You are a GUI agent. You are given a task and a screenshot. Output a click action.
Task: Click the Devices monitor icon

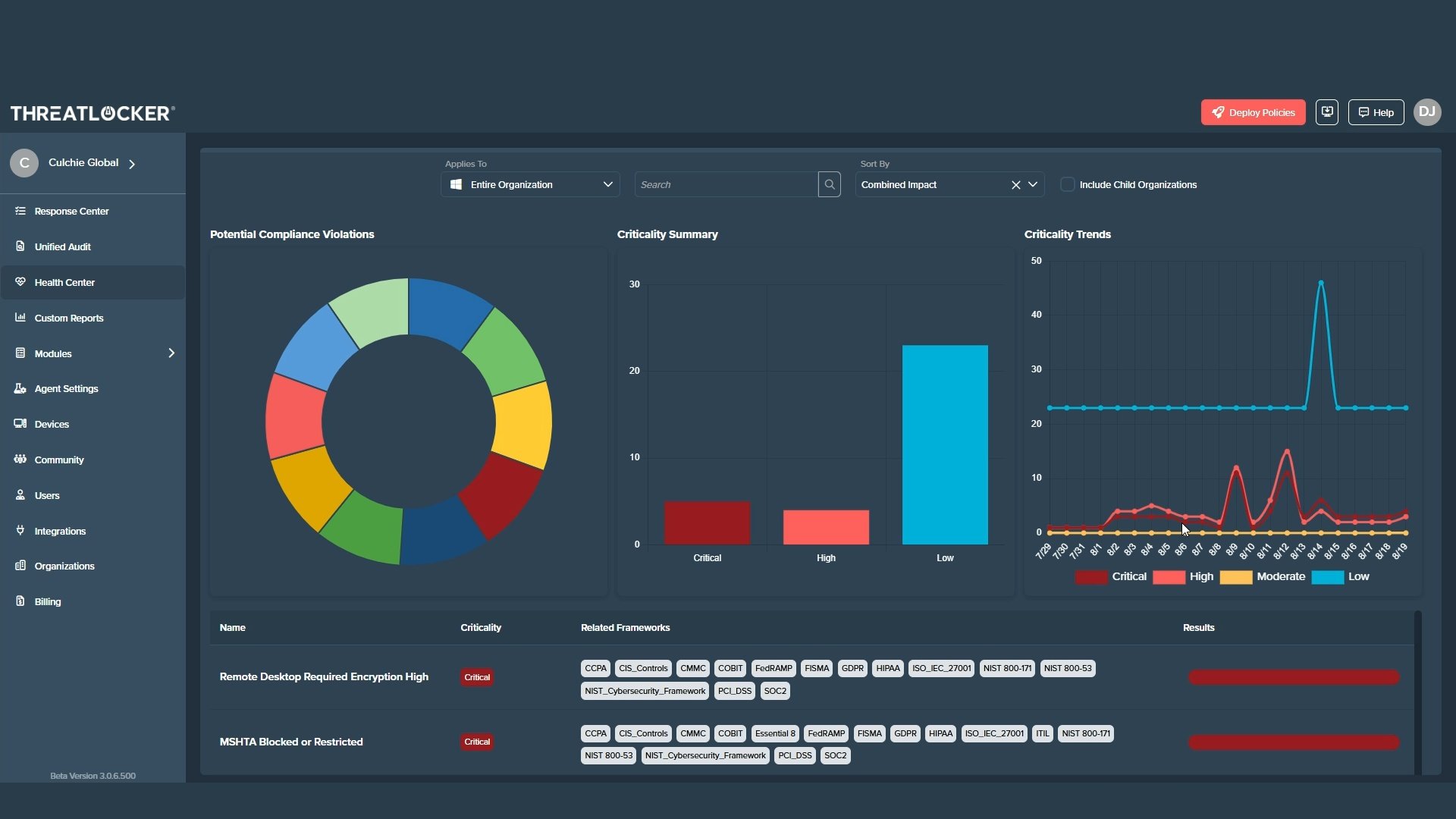click(x=20, y=423)
